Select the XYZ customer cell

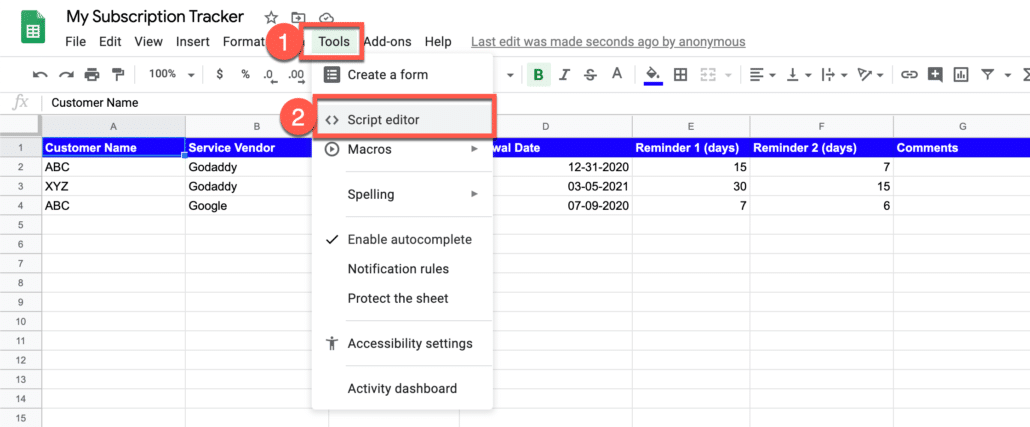(x=114, y=187)
